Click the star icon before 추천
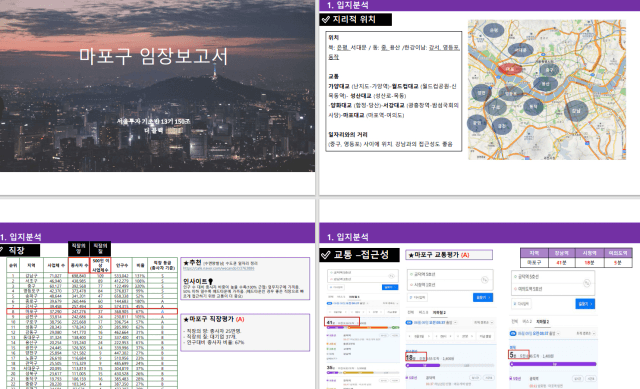Image resolution: width=640 pixels, height=389 pixels. pyautogui.click(x=186, y=262)
